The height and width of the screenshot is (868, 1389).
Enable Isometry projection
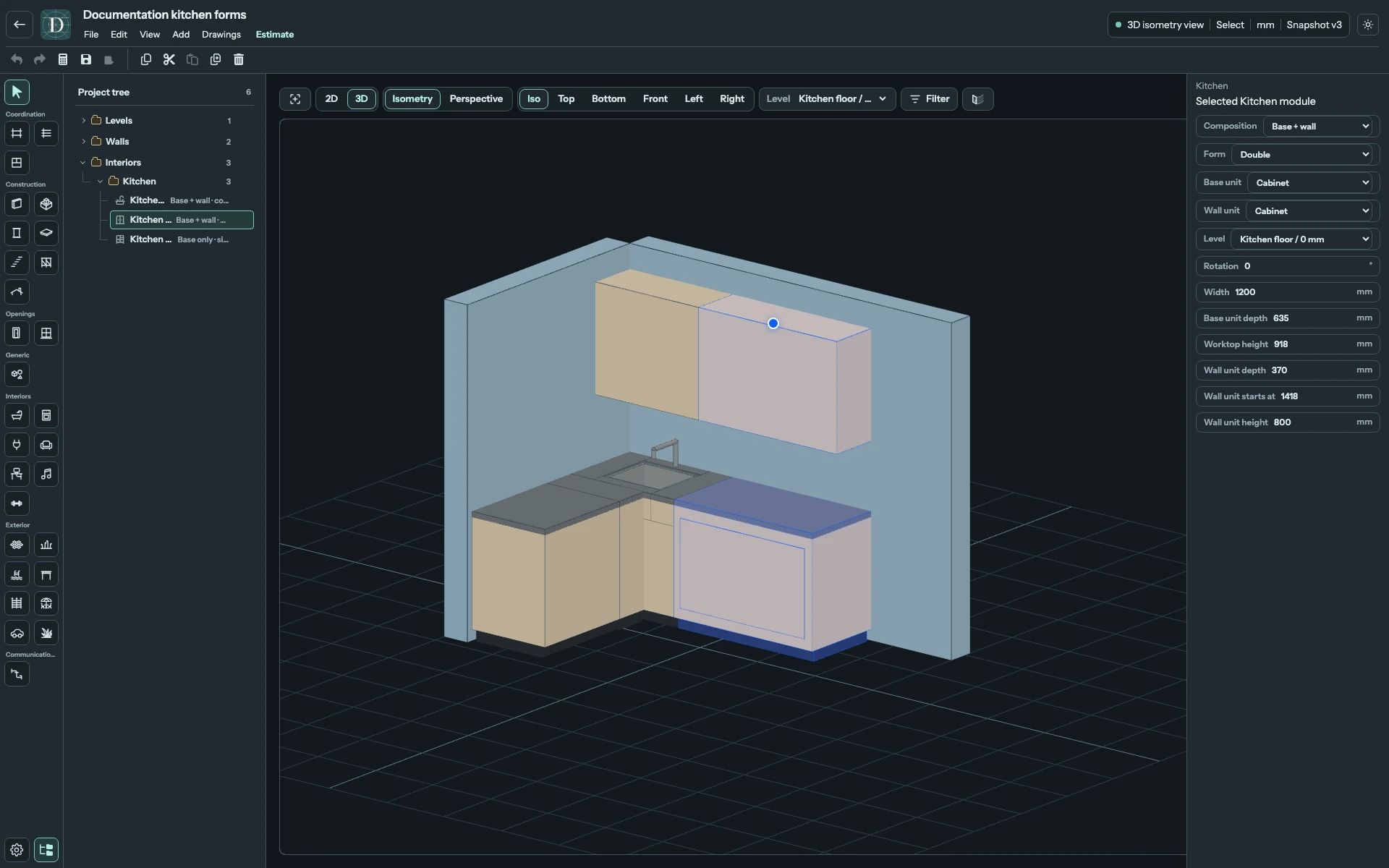tap(412, 99)
